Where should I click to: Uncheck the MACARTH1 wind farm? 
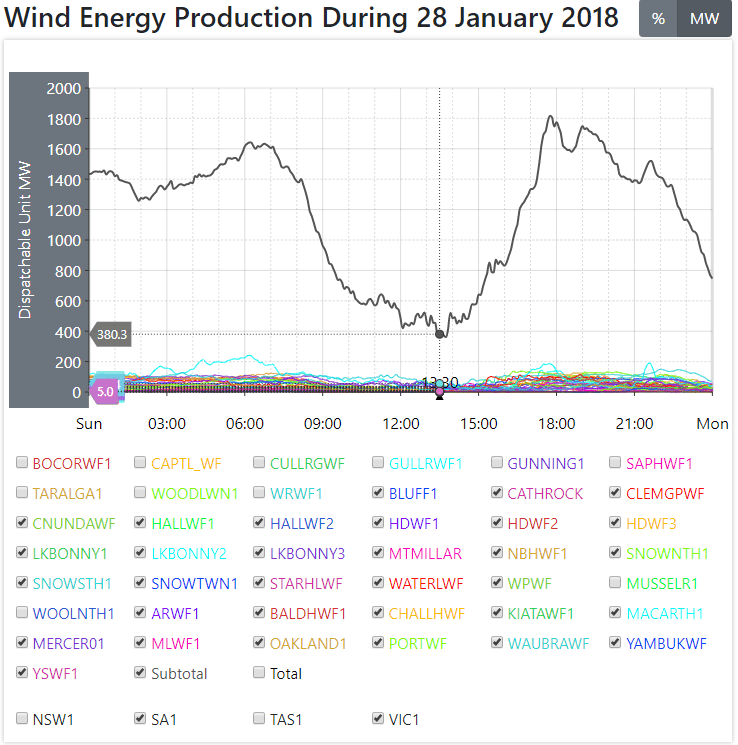(616, 613)
